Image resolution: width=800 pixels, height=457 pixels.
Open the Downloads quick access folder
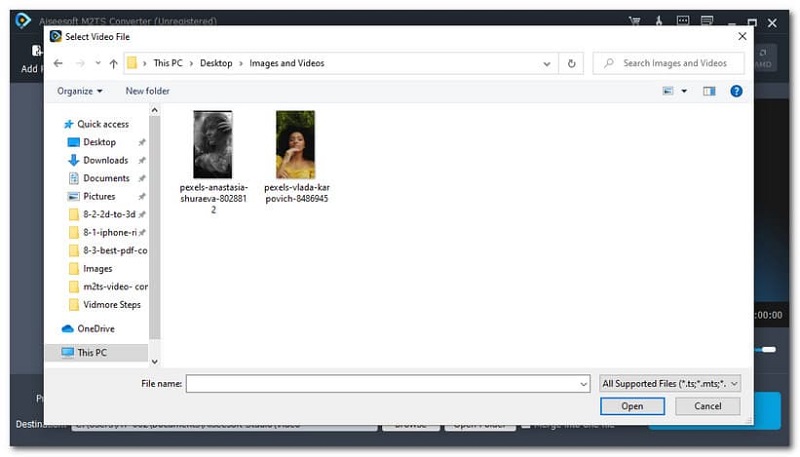pyautogui.click(x=105, y=160)
